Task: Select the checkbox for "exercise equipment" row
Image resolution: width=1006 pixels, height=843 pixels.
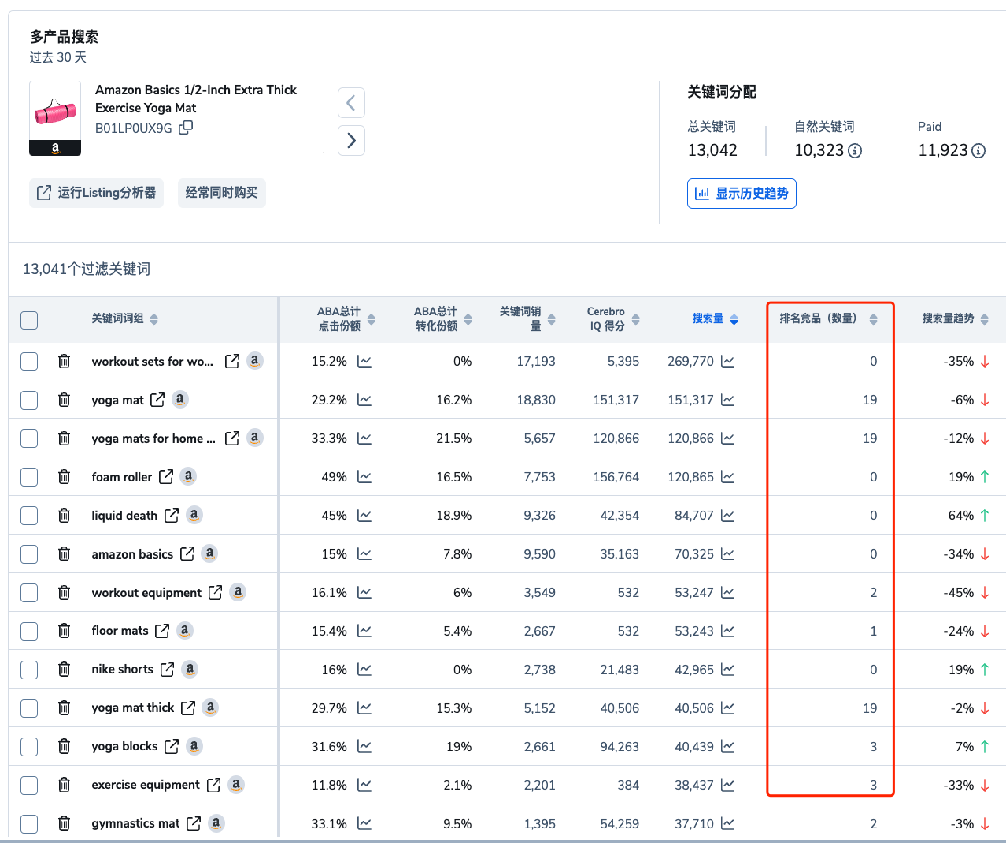Action: click(29, 785)
